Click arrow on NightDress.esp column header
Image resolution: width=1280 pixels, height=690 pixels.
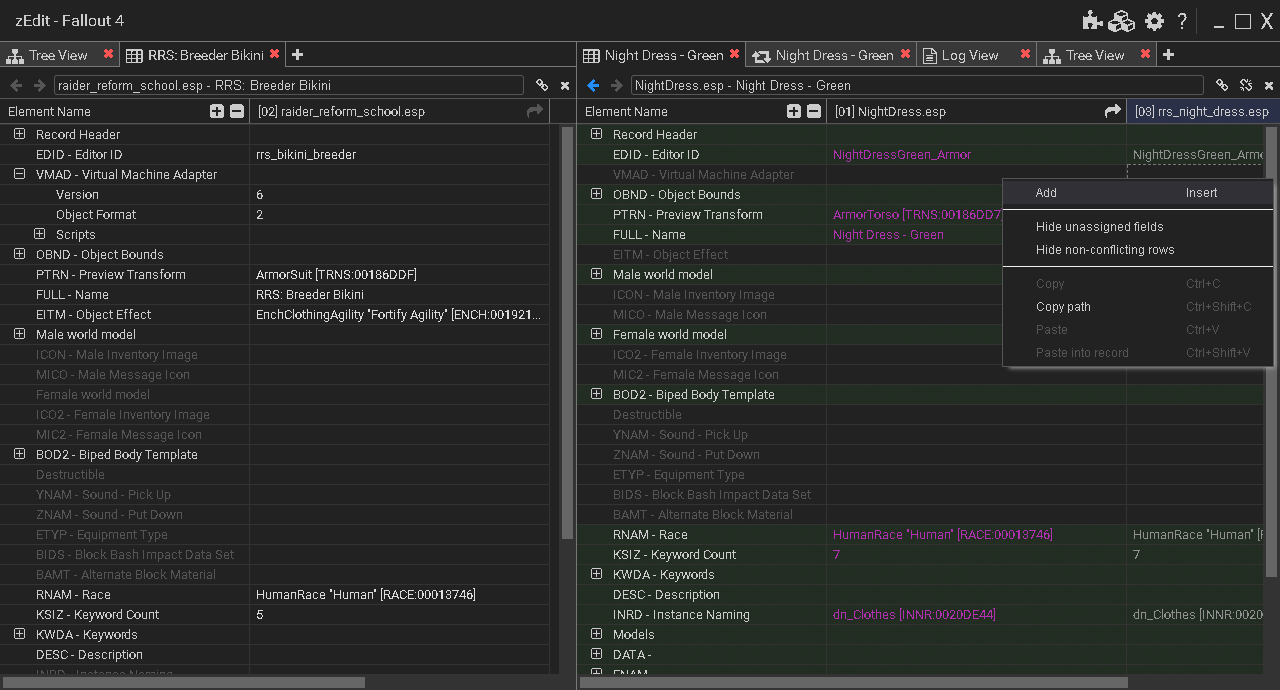(x=1112, y=112)
